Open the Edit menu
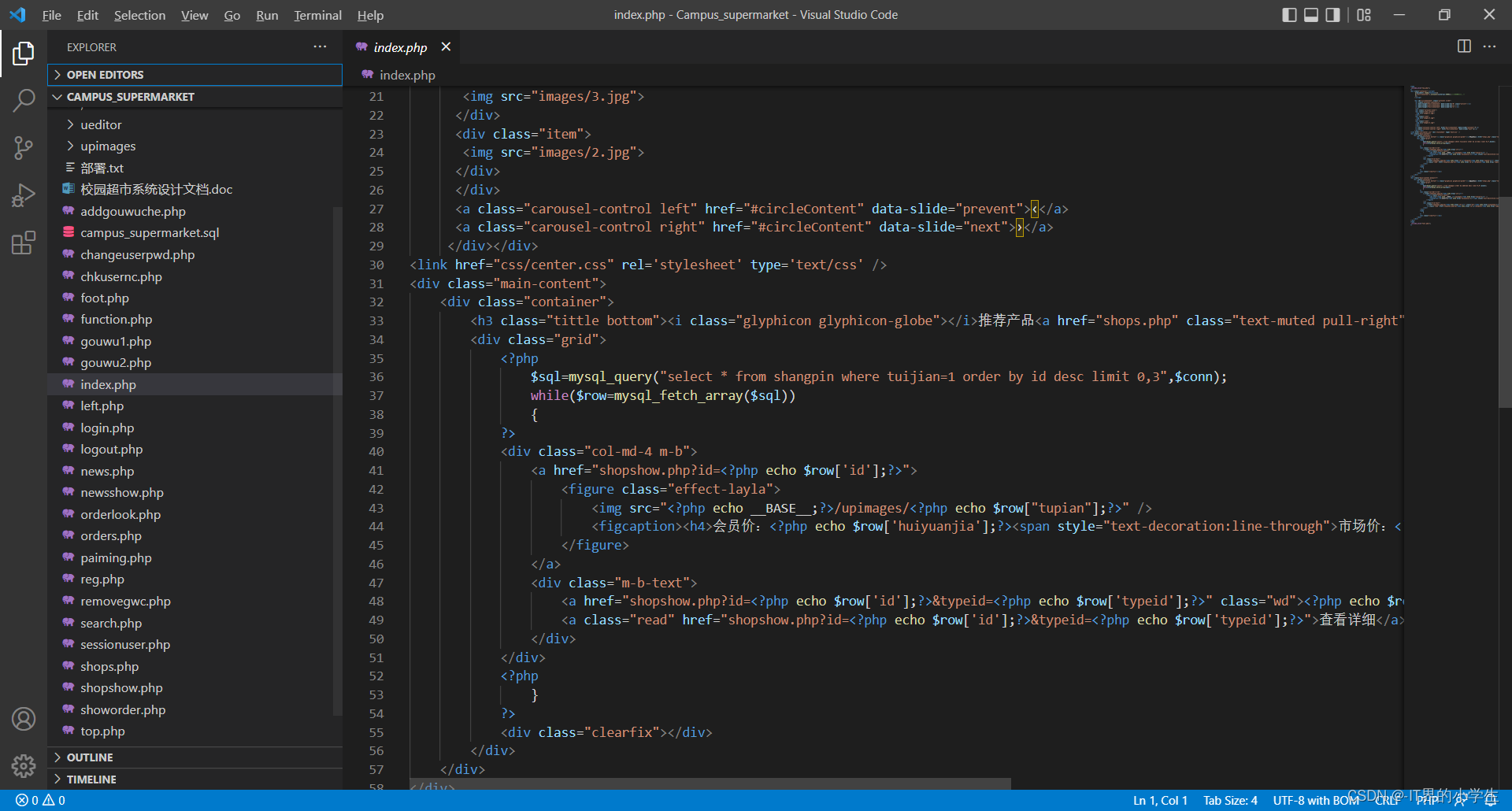 pyautogui.click(x=87, y=15)
